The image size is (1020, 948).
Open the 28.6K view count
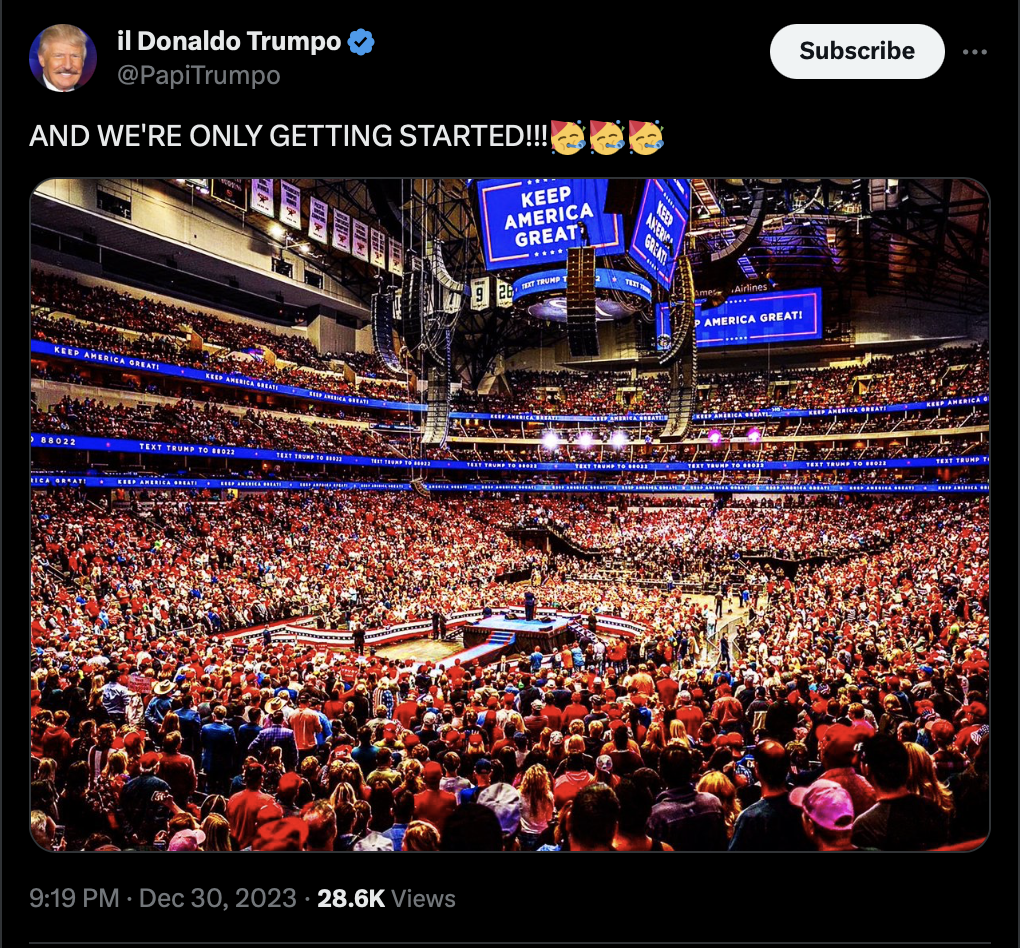(351, 899)
